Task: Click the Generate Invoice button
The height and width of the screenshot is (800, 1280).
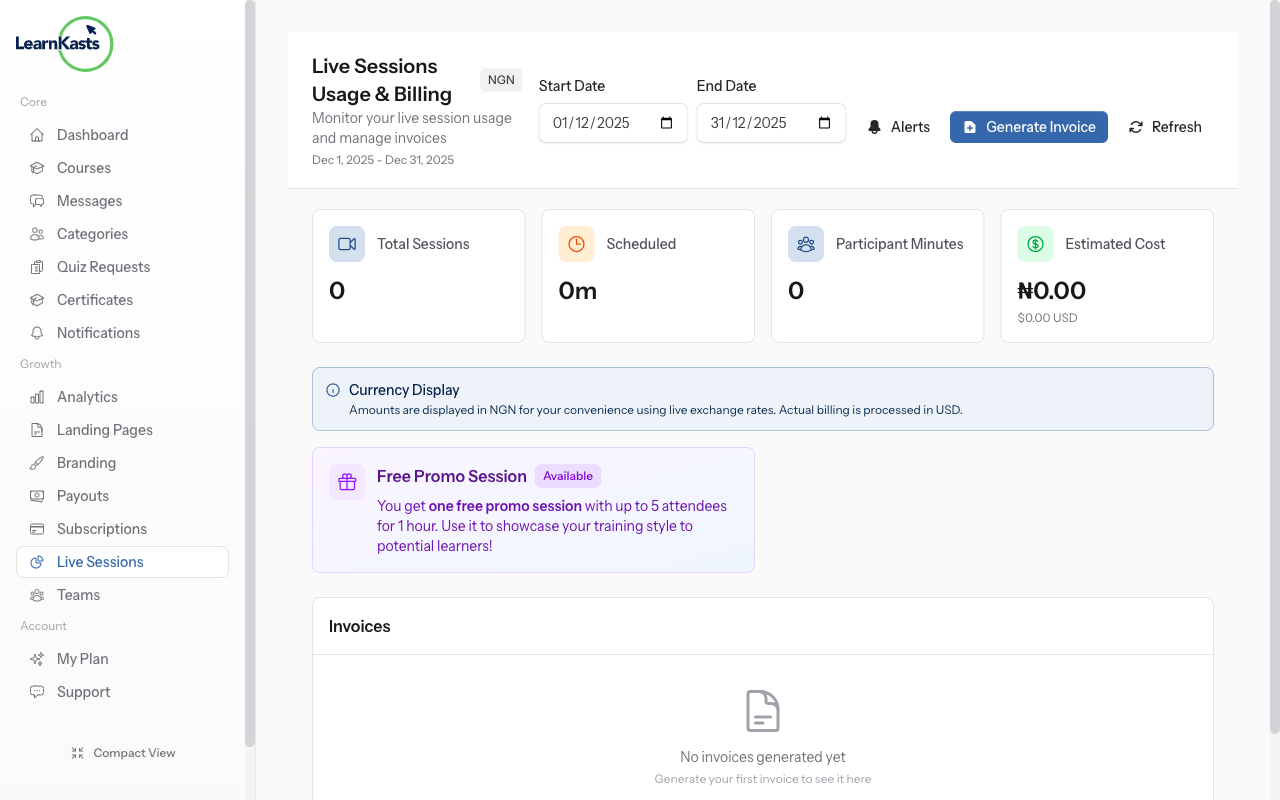Action: click(1028, 127)
